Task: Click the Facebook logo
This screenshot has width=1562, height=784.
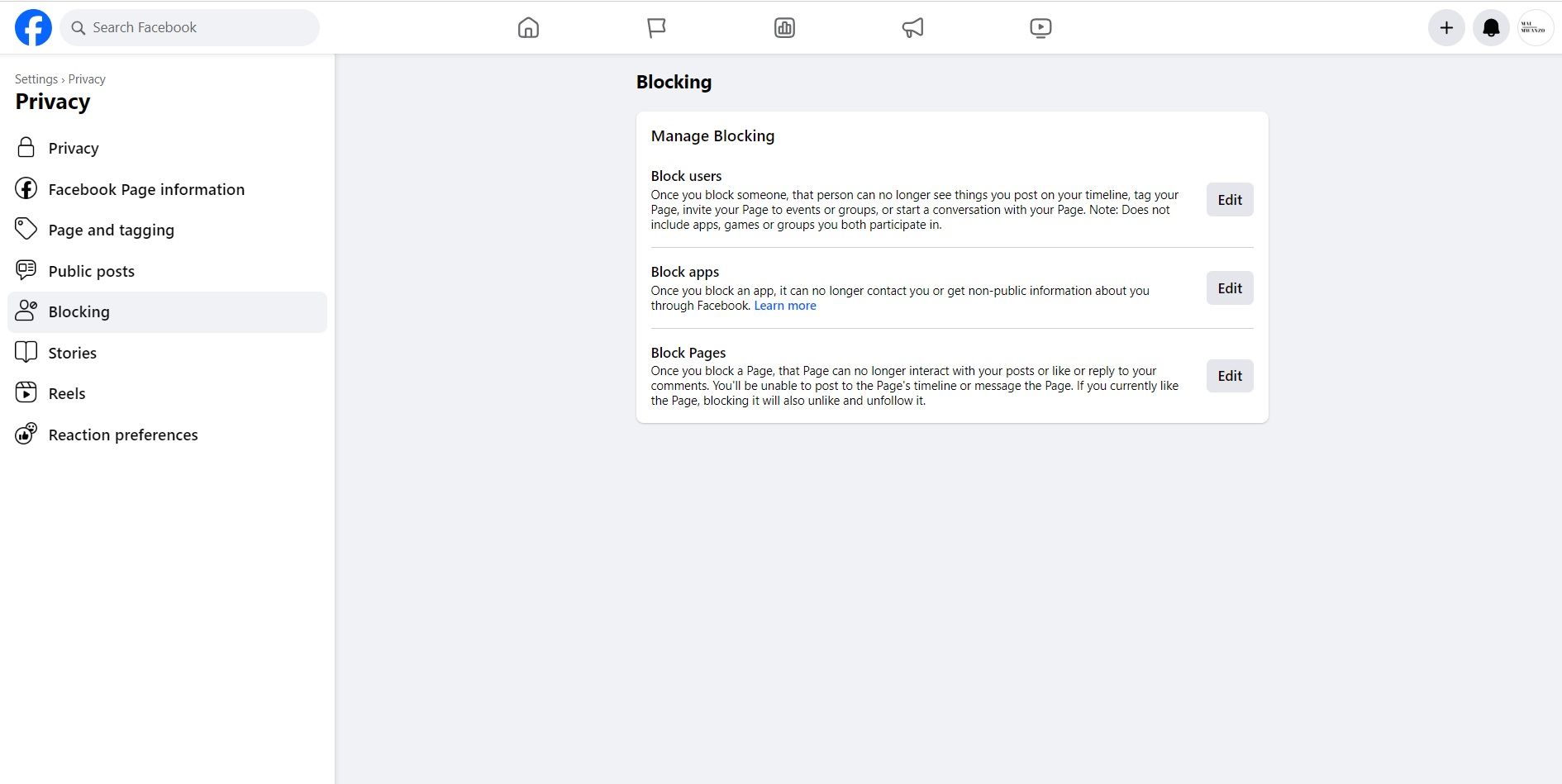Action: [32, 27]
